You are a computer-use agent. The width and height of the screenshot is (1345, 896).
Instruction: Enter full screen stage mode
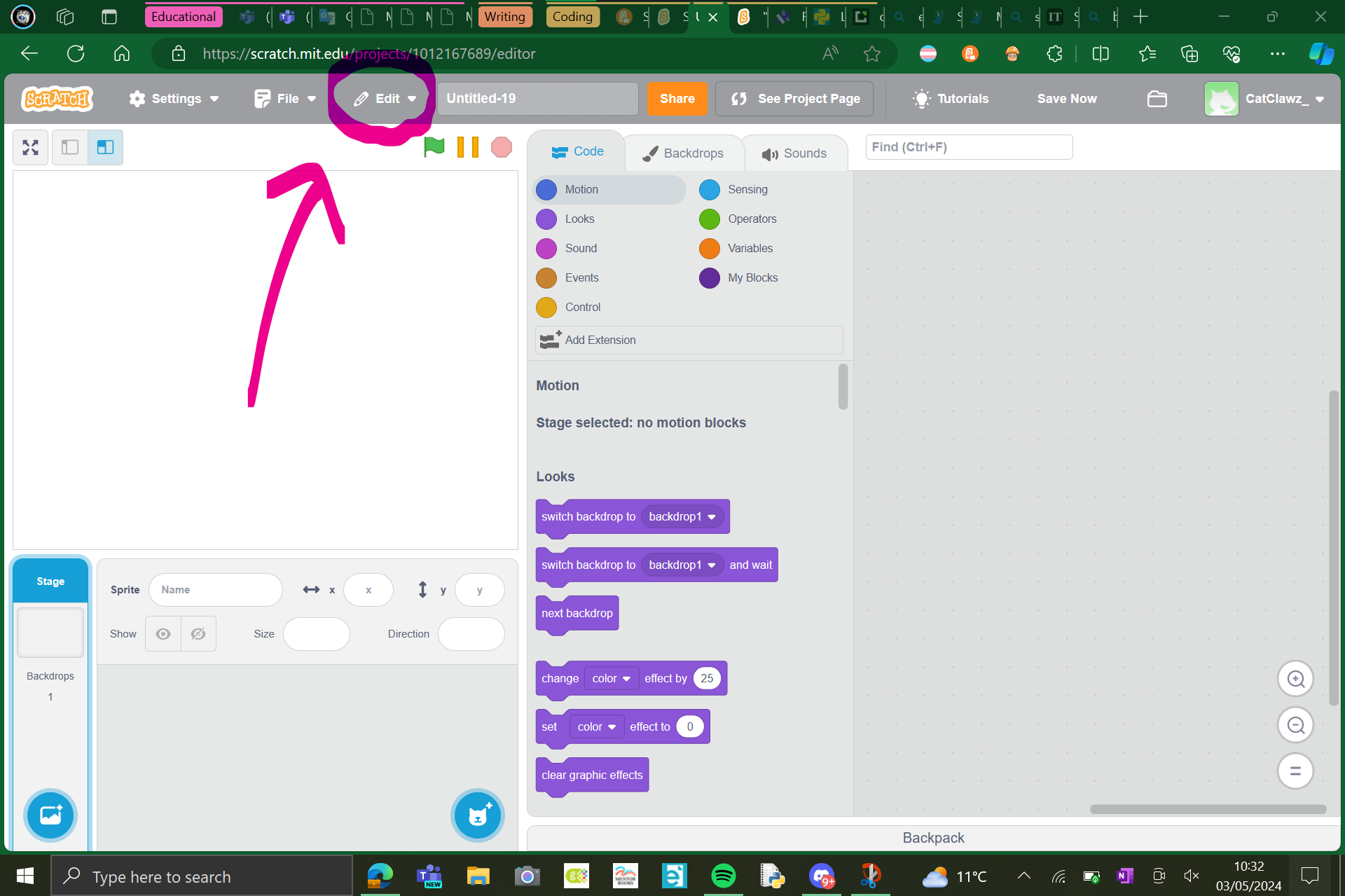30,147
